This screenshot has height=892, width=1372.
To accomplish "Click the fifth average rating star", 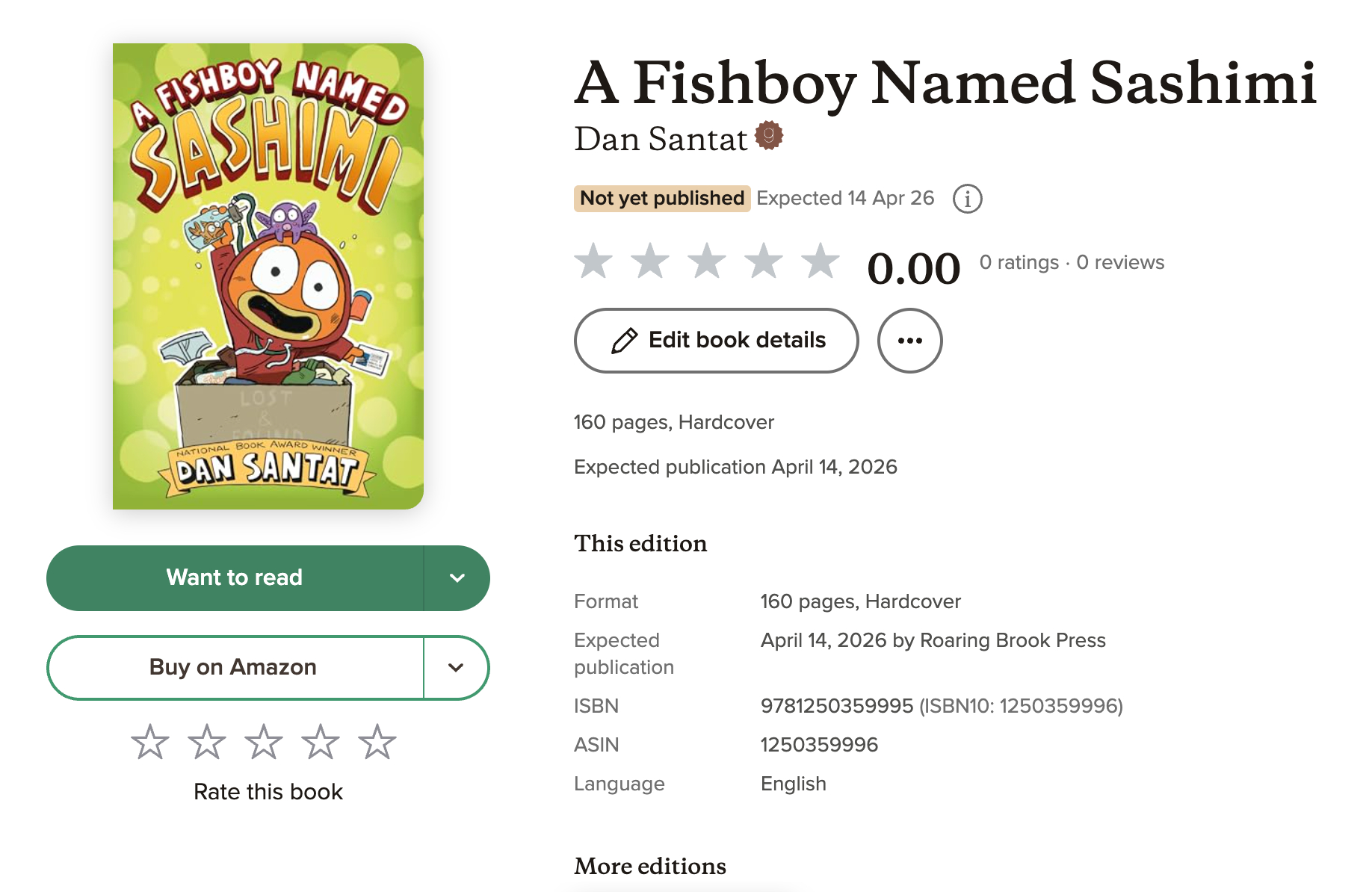I will coord(821,261).
